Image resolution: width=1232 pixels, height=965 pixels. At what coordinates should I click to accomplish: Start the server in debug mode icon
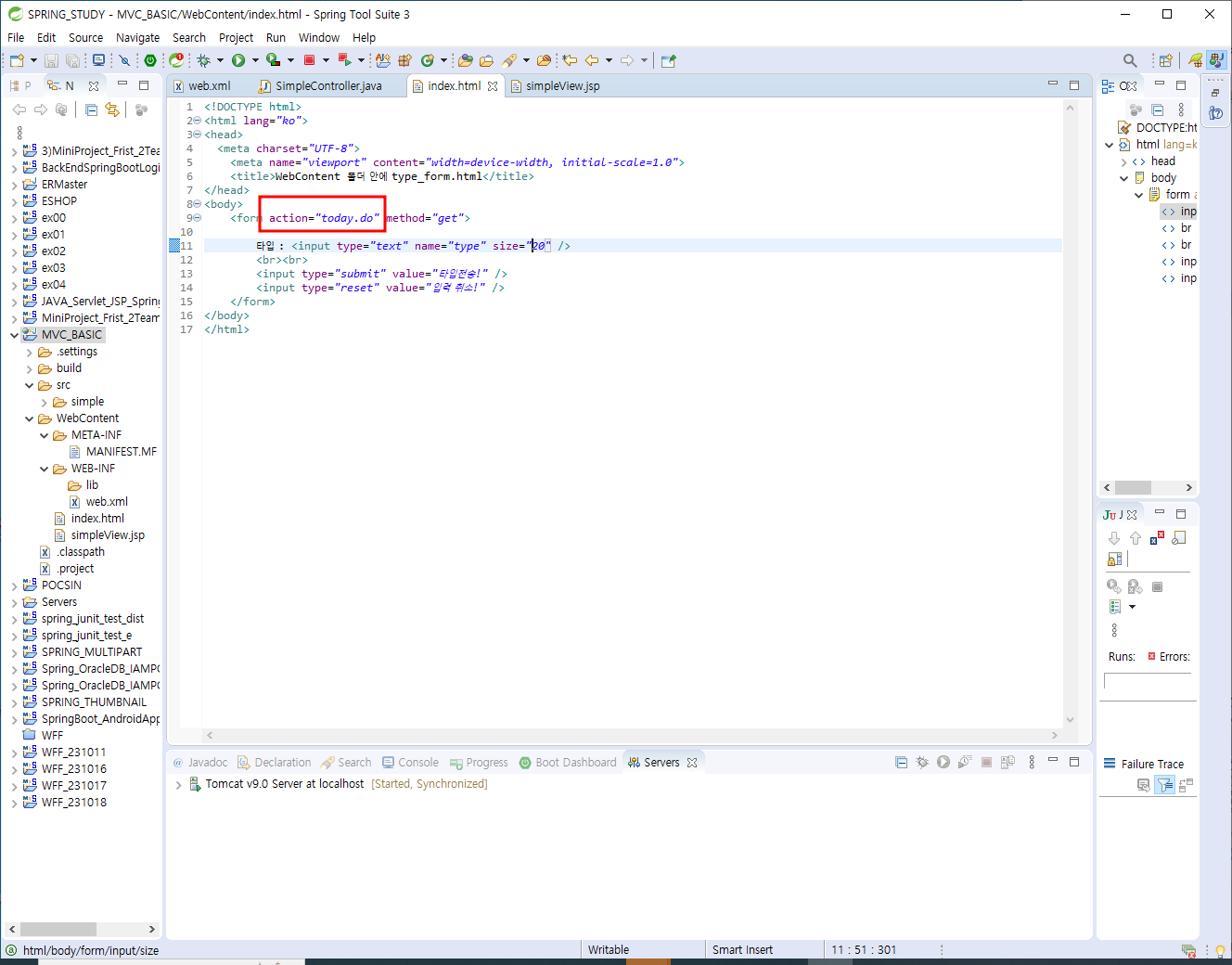[922, 762]
